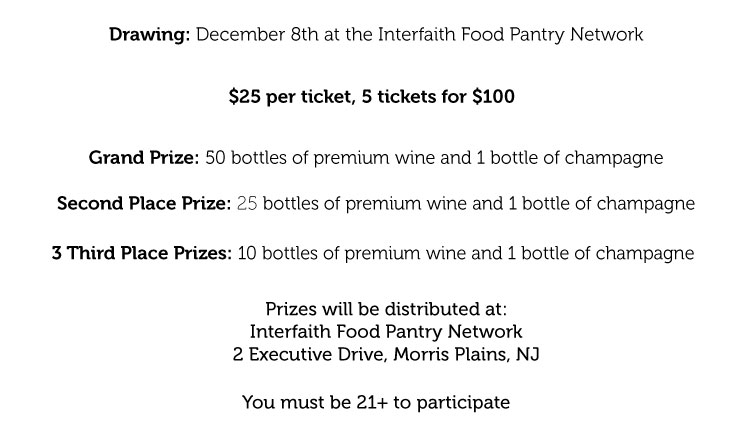
Task: Click the number "25" in Second Place line
Action: 247,204
